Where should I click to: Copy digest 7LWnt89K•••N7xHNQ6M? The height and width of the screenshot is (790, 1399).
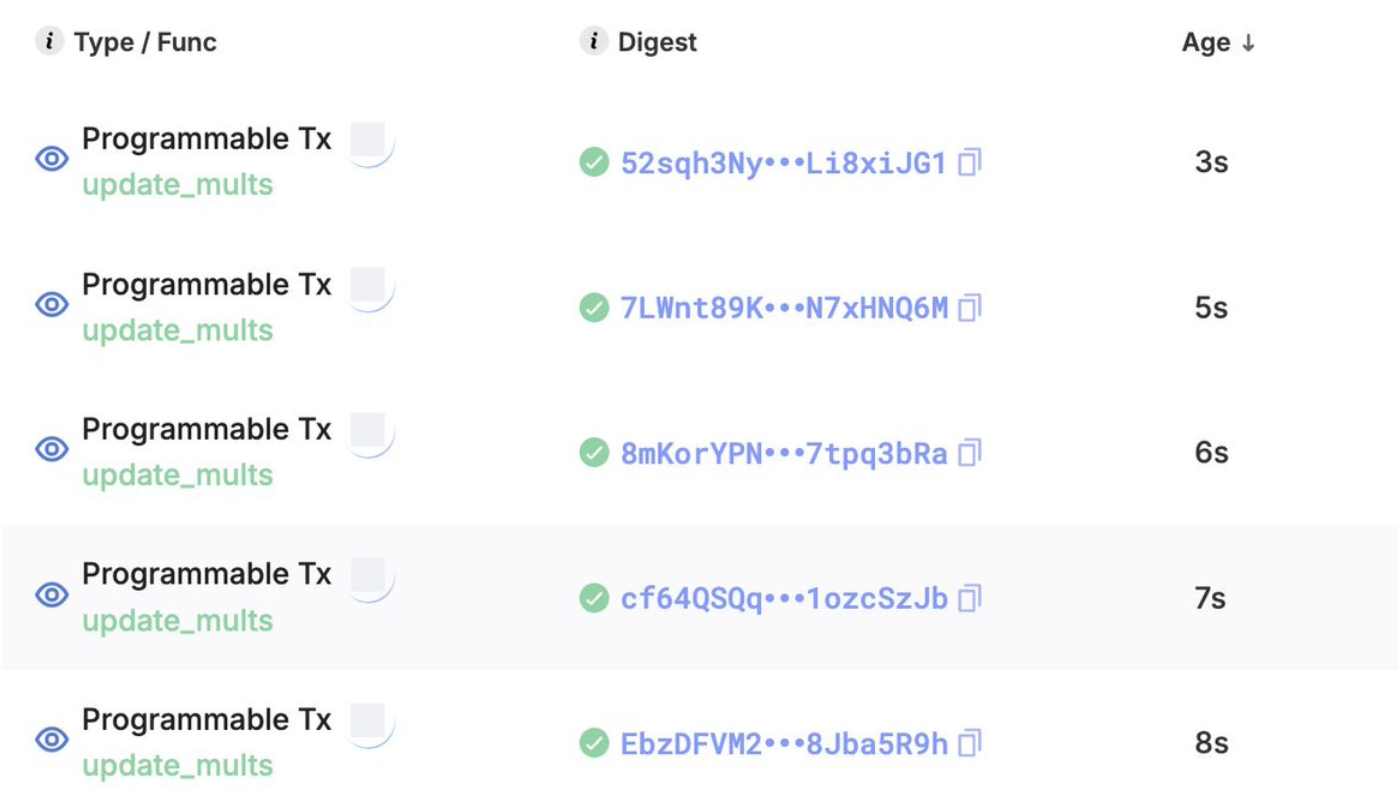click(969, 308)
